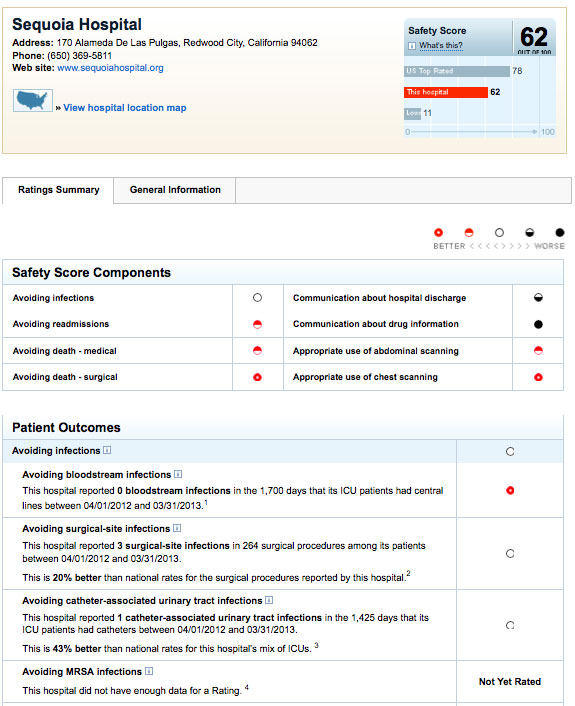Screen dimensions: 575x706
Task: Click the white middle legend circle
Action: tap(499, 232)
